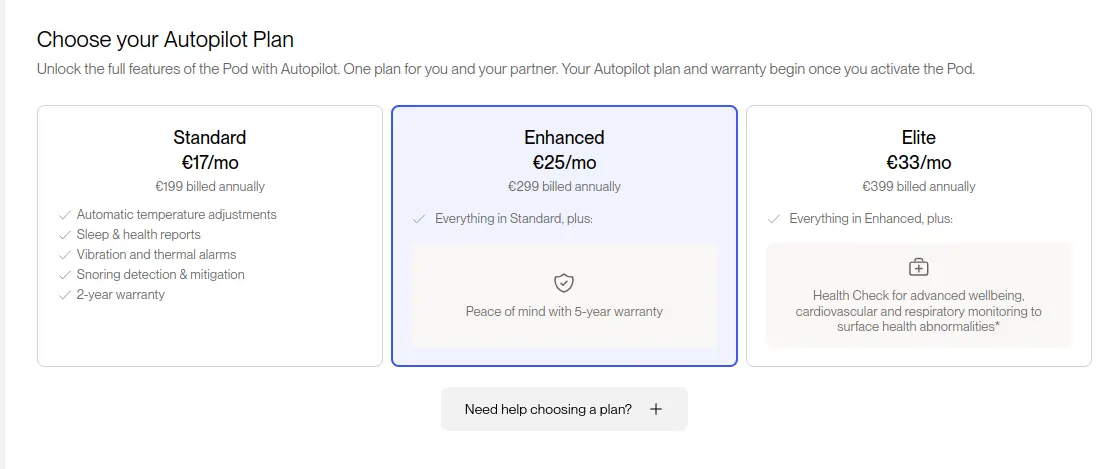Click checkmark beside 2-year warranty
The height and width of the screenshot is (469, 1104).
(65, 295)
